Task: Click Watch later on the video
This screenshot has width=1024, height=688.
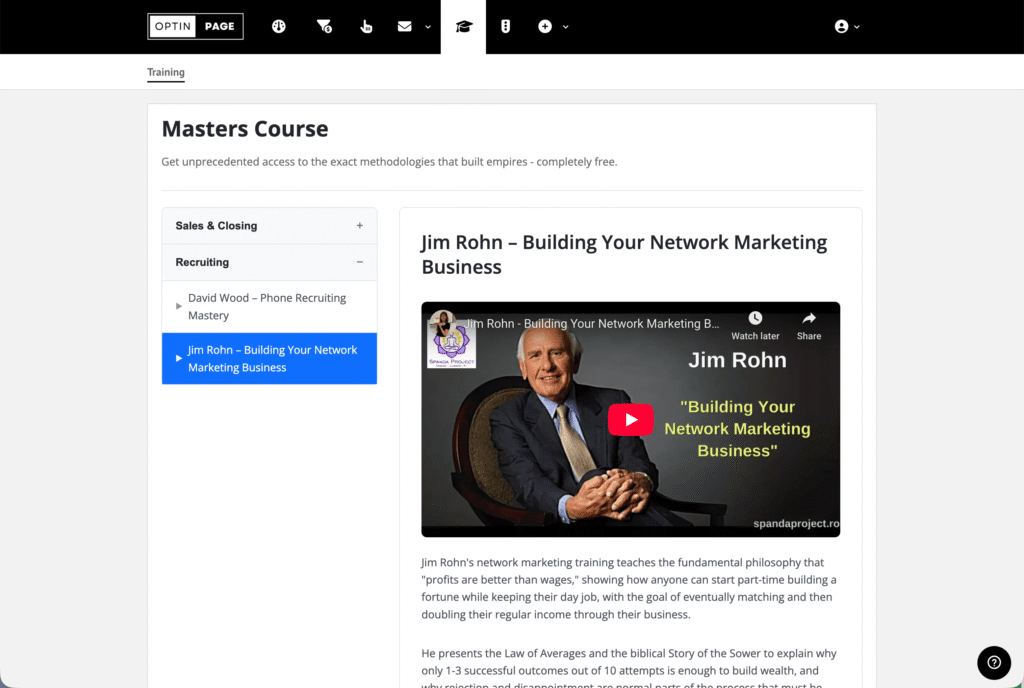Action: 755,325
